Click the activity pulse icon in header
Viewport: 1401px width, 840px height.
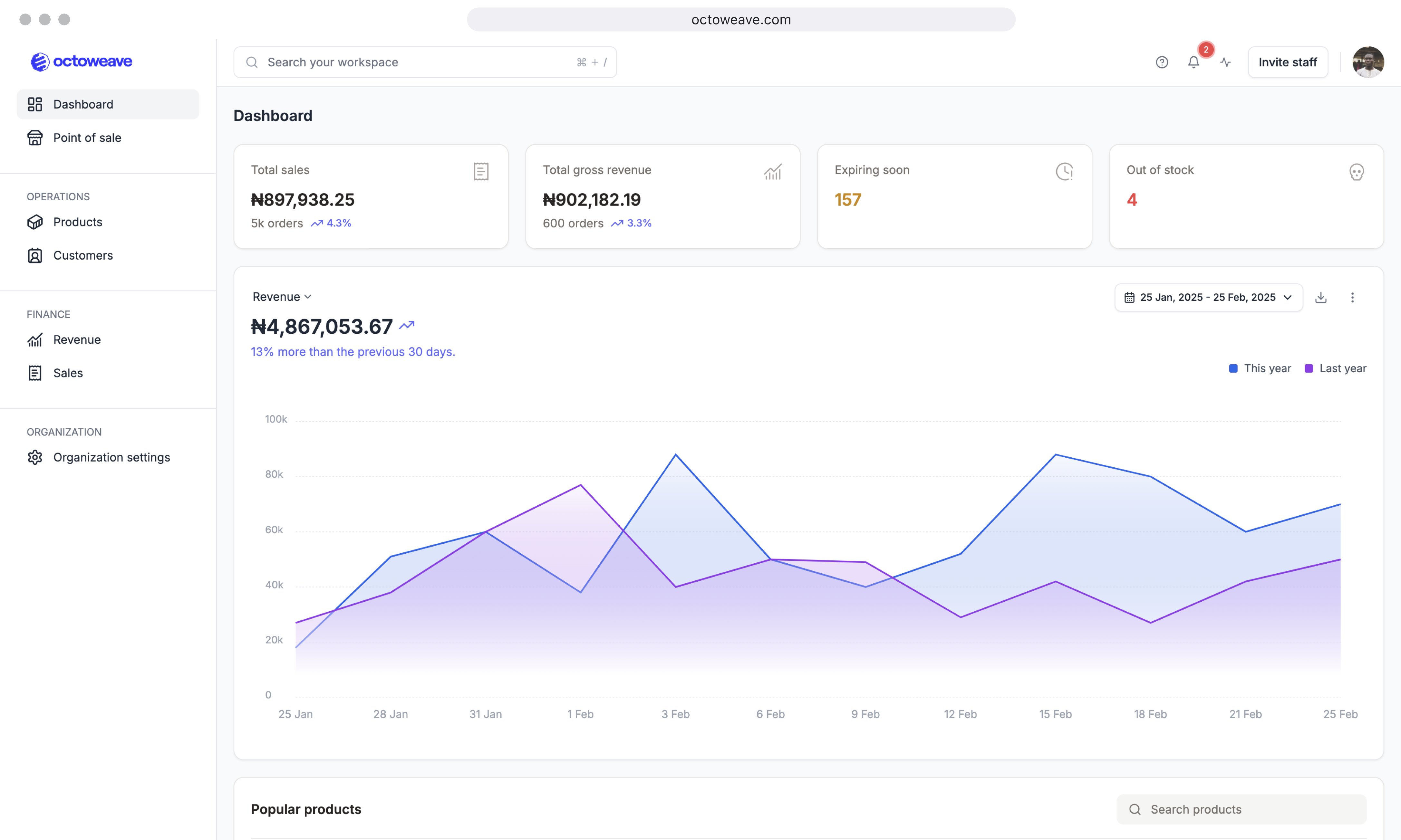(1225, 62)
